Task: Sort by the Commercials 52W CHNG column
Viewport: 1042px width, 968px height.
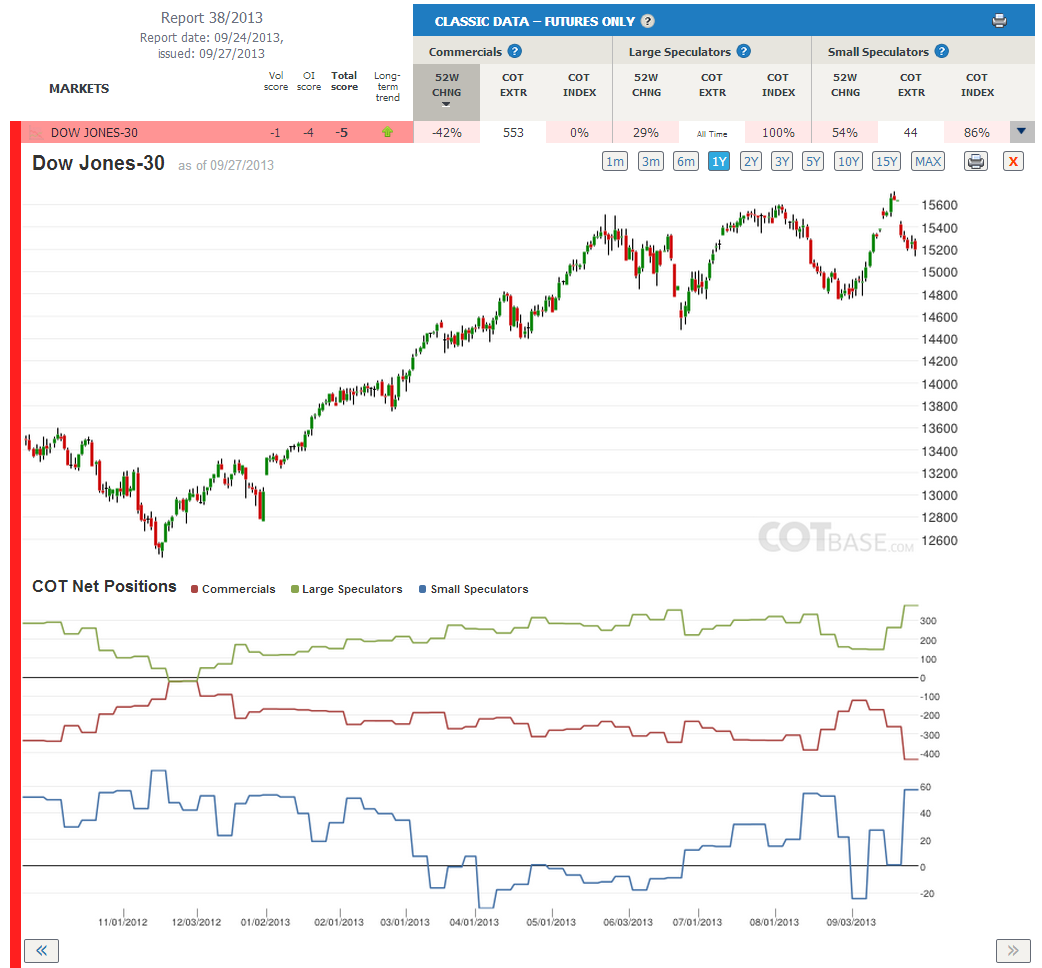Action: pyautogui.click(x=447, y=92)
